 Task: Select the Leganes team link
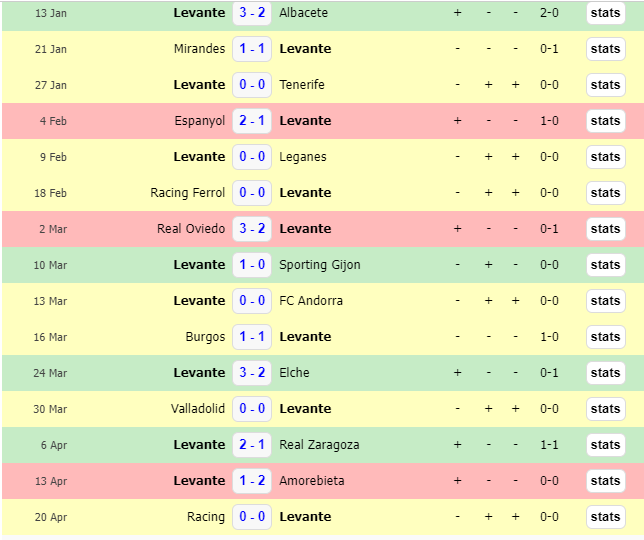(x=303, y=157)
